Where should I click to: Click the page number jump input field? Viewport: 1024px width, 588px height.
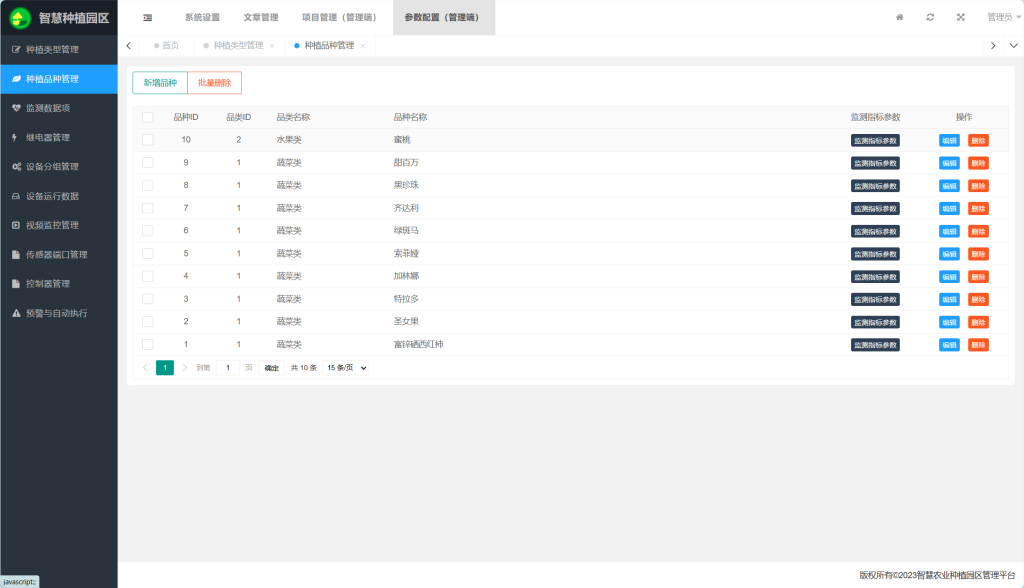(x=227, y=368)
